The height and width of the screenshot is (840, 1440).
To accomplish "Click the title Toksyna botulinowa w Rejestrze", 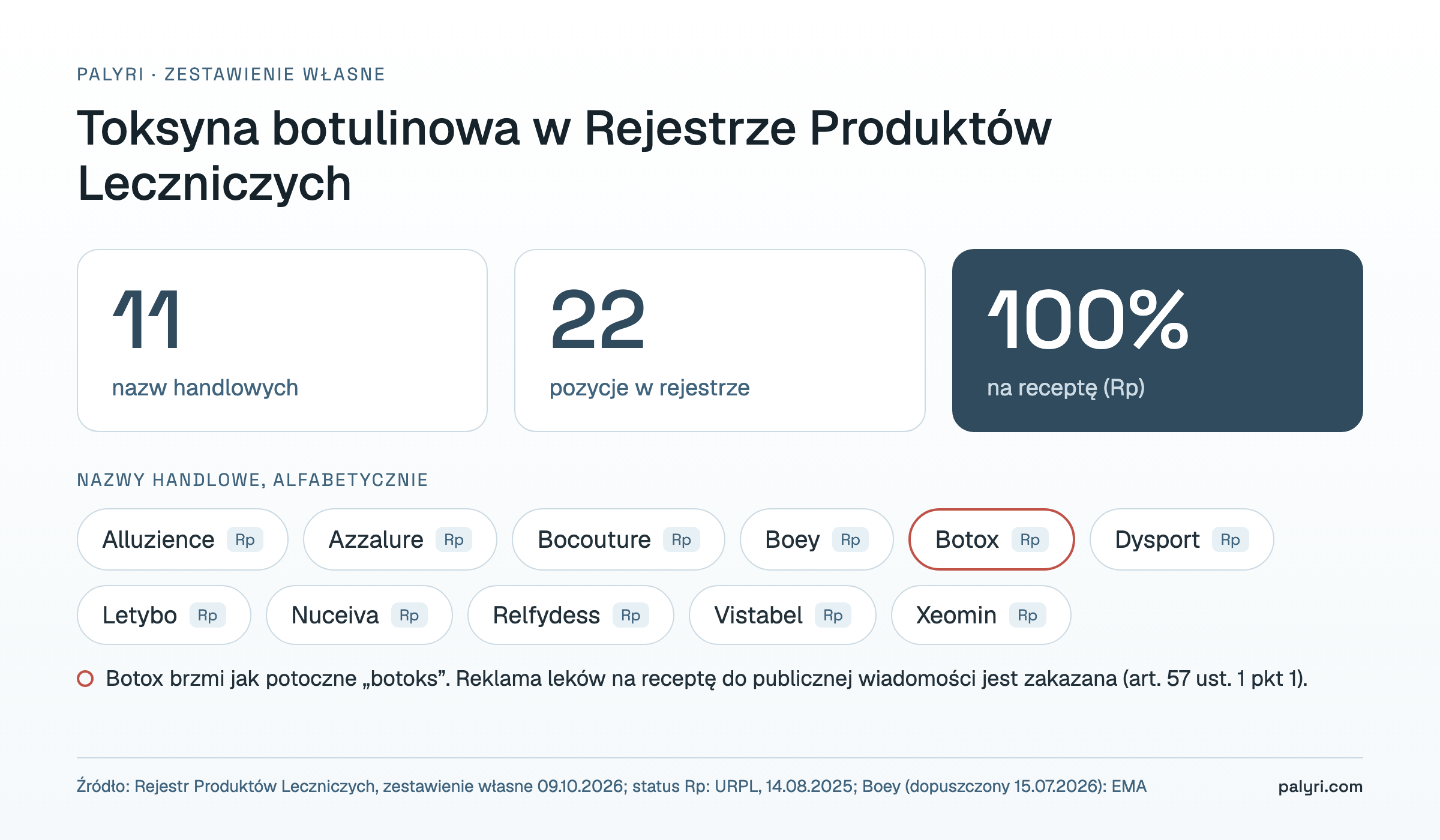I will [564, 156].
